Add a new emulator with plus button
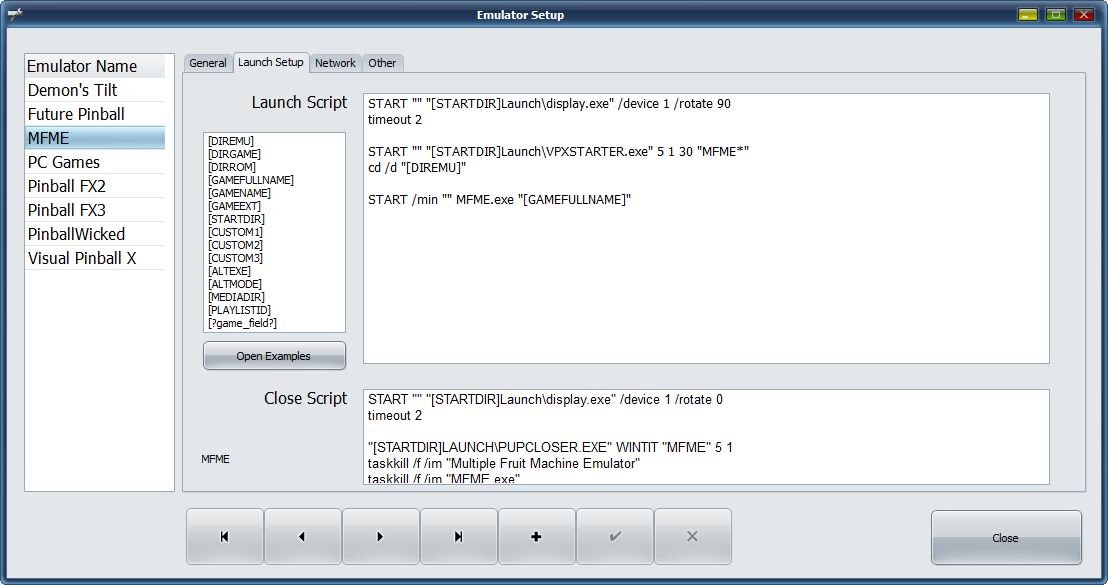The image size is (1108, 585). (x=536, y=536)
